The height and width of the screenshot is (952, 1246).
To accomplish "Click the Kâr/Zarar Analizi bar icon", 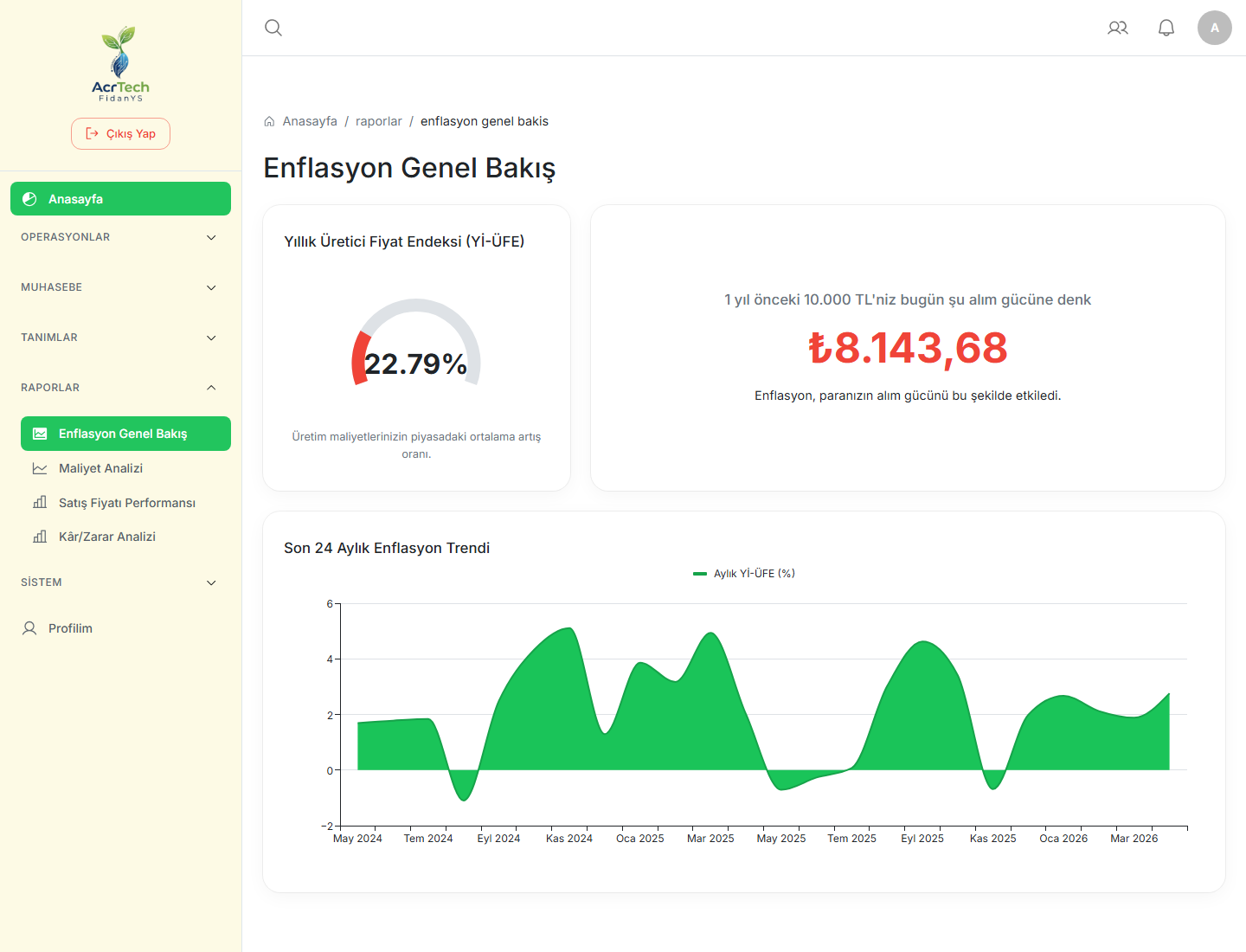I will click(40, 537).
